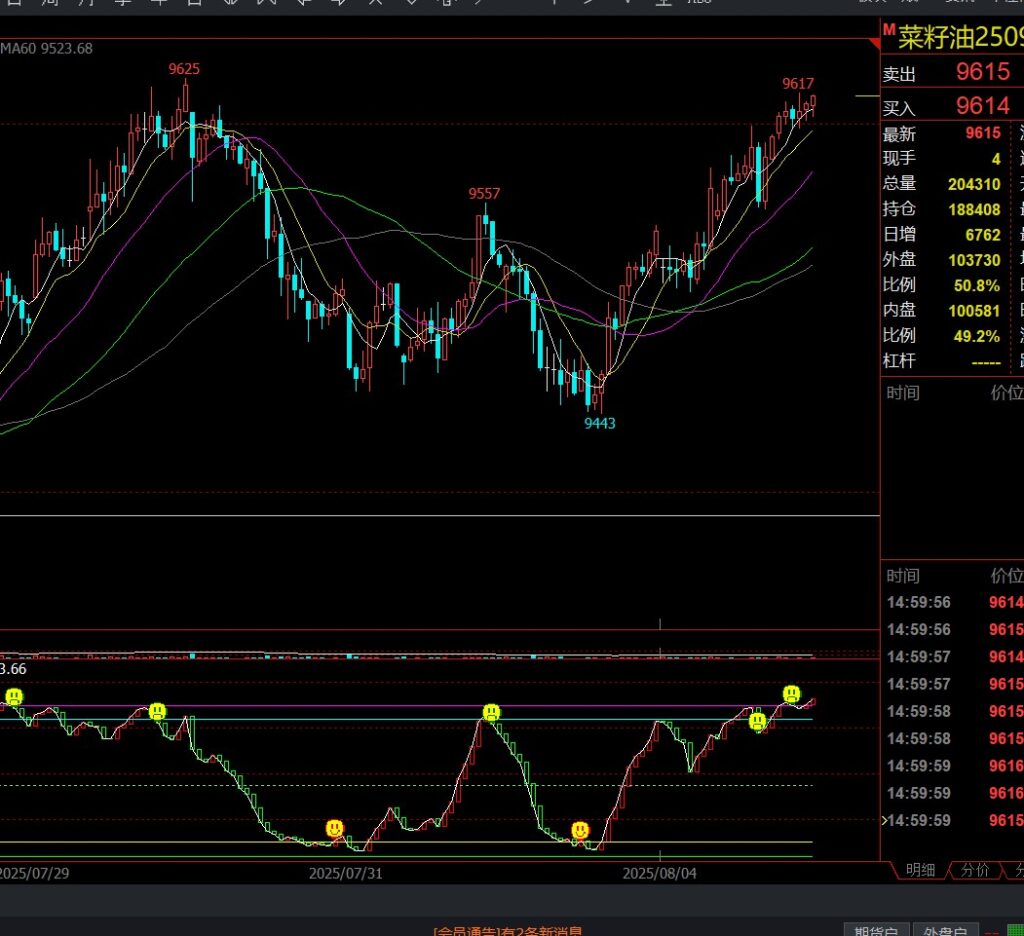Select the last 14:59:59 row marked with arrow
The height and width of the screenshot is (936, 1024).
point(953,820)
